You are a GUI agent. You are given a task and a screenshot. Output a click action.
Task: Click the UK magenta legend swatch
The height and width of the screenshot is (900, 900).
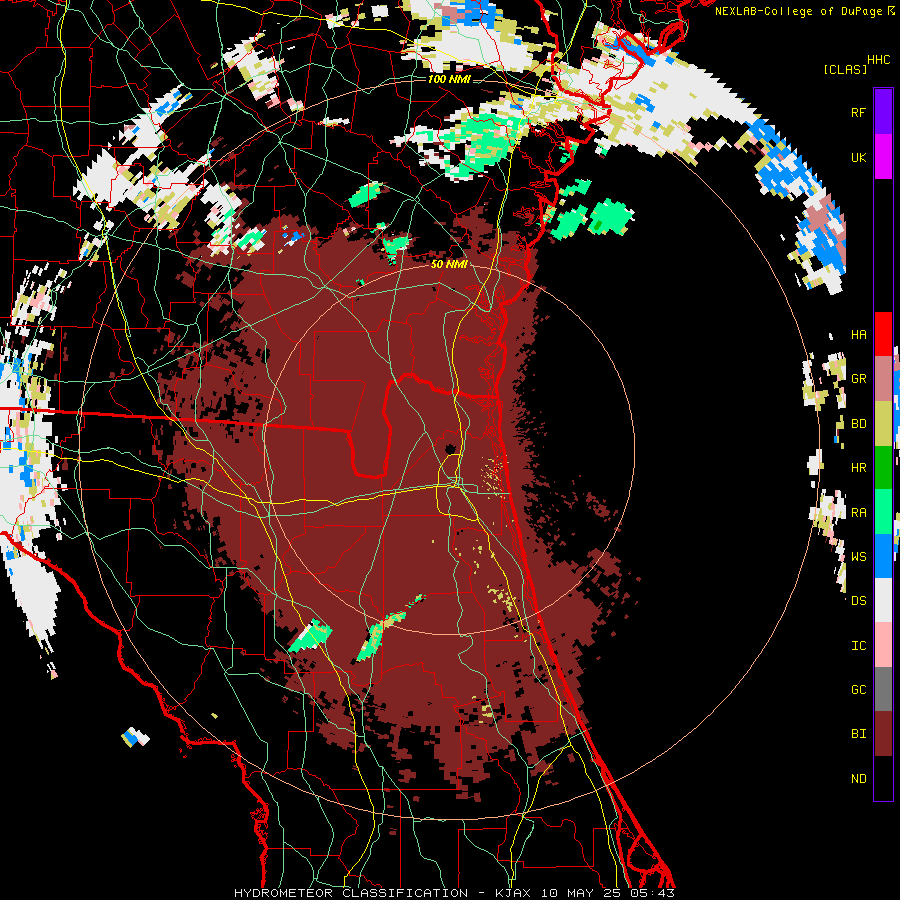(883, 157)
